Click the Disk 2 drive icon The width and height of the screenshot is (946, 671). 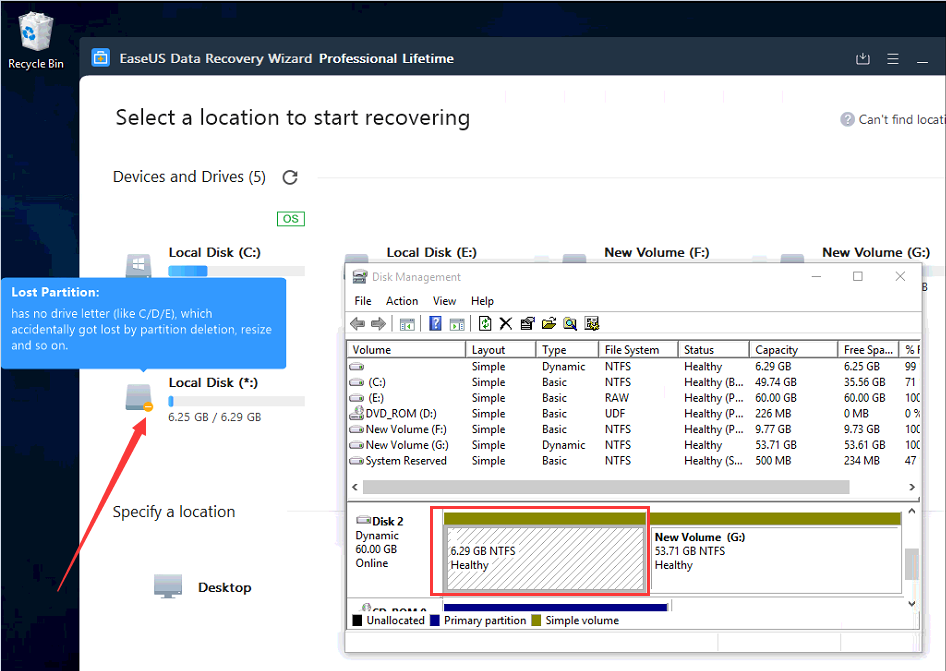coord(363,520)
